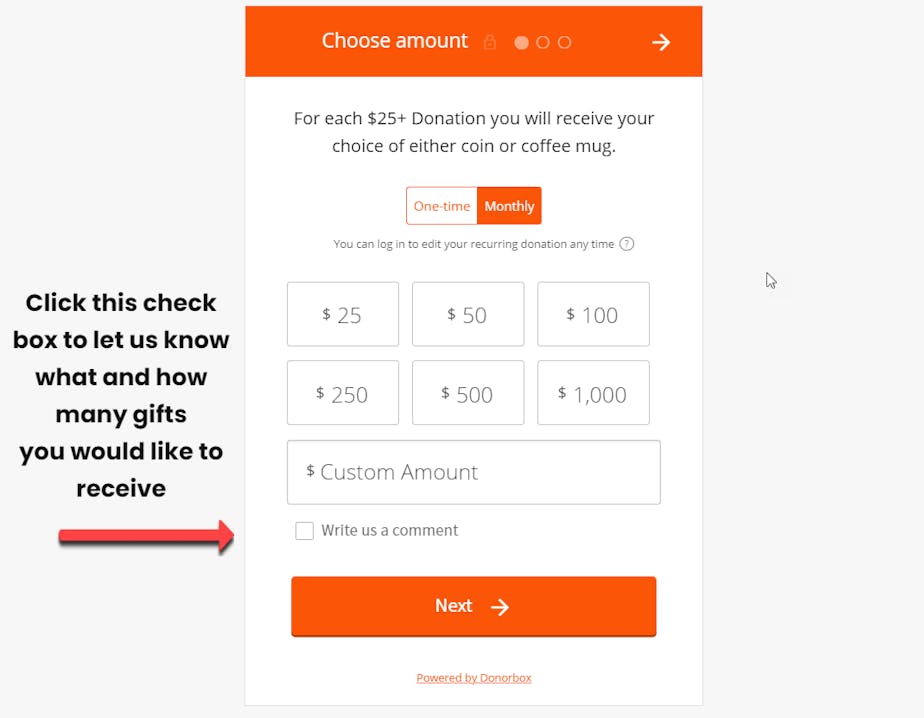Select the One-time donation option
Viewport: 924px width, 718px height.
[442, 206]
